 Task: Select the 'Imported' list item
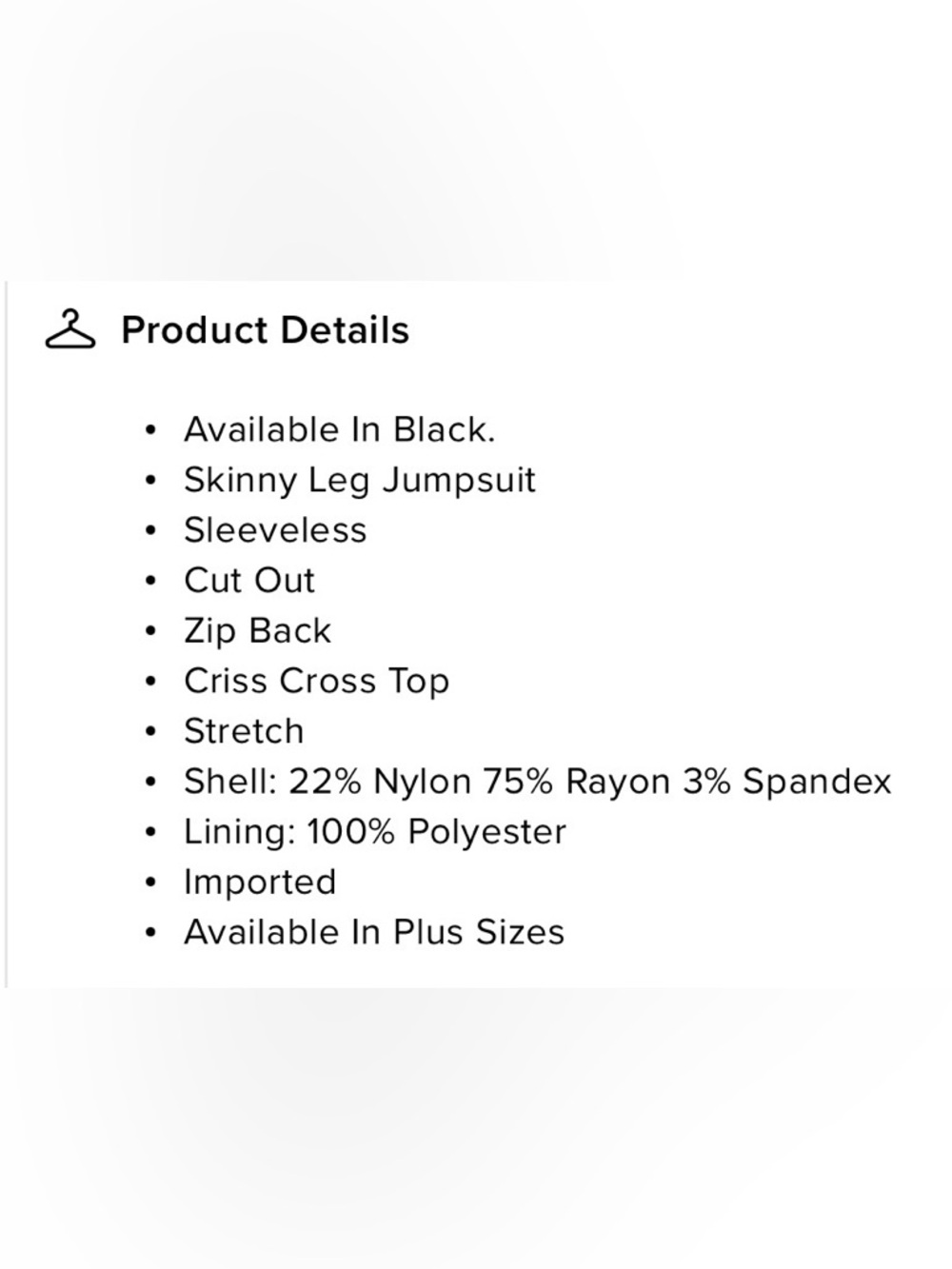coord(260,882)
